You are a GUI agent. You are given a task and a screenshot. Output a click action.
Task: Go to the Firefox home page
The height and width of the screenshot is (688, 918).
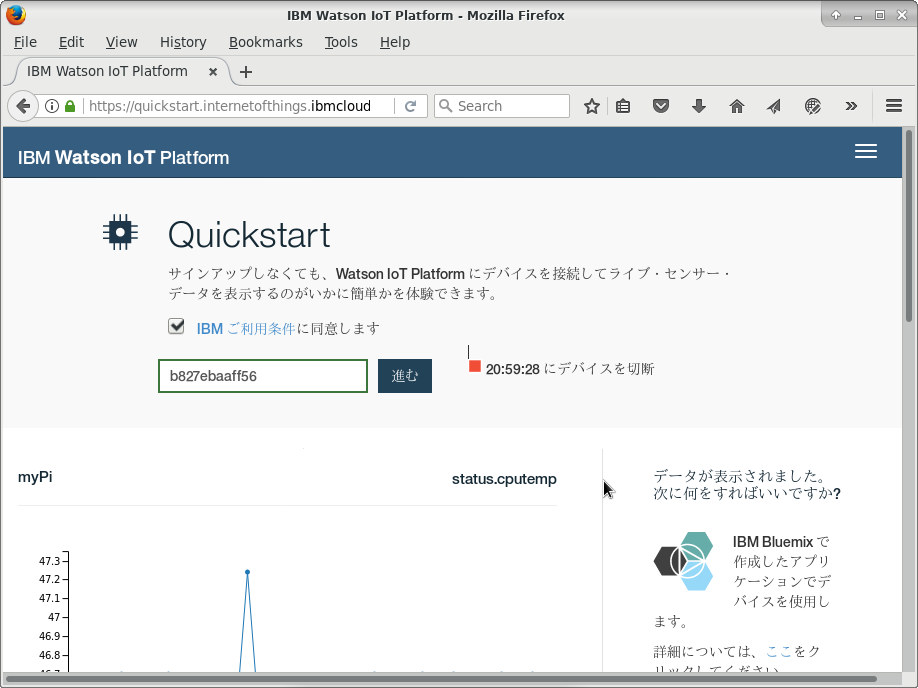(736, 105)
